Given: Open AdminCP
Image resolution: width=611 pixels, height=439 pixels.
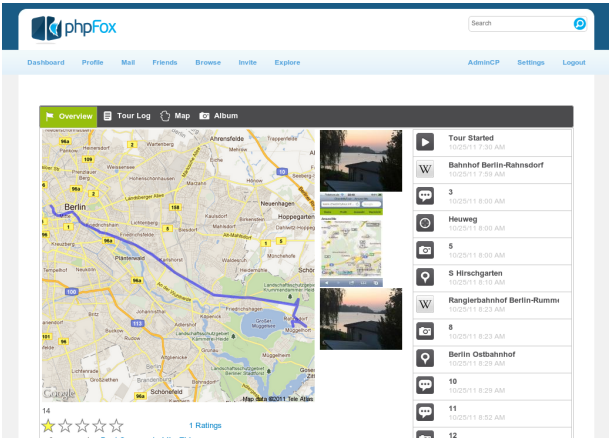Looking at the screenshot, I should [484, 62].
